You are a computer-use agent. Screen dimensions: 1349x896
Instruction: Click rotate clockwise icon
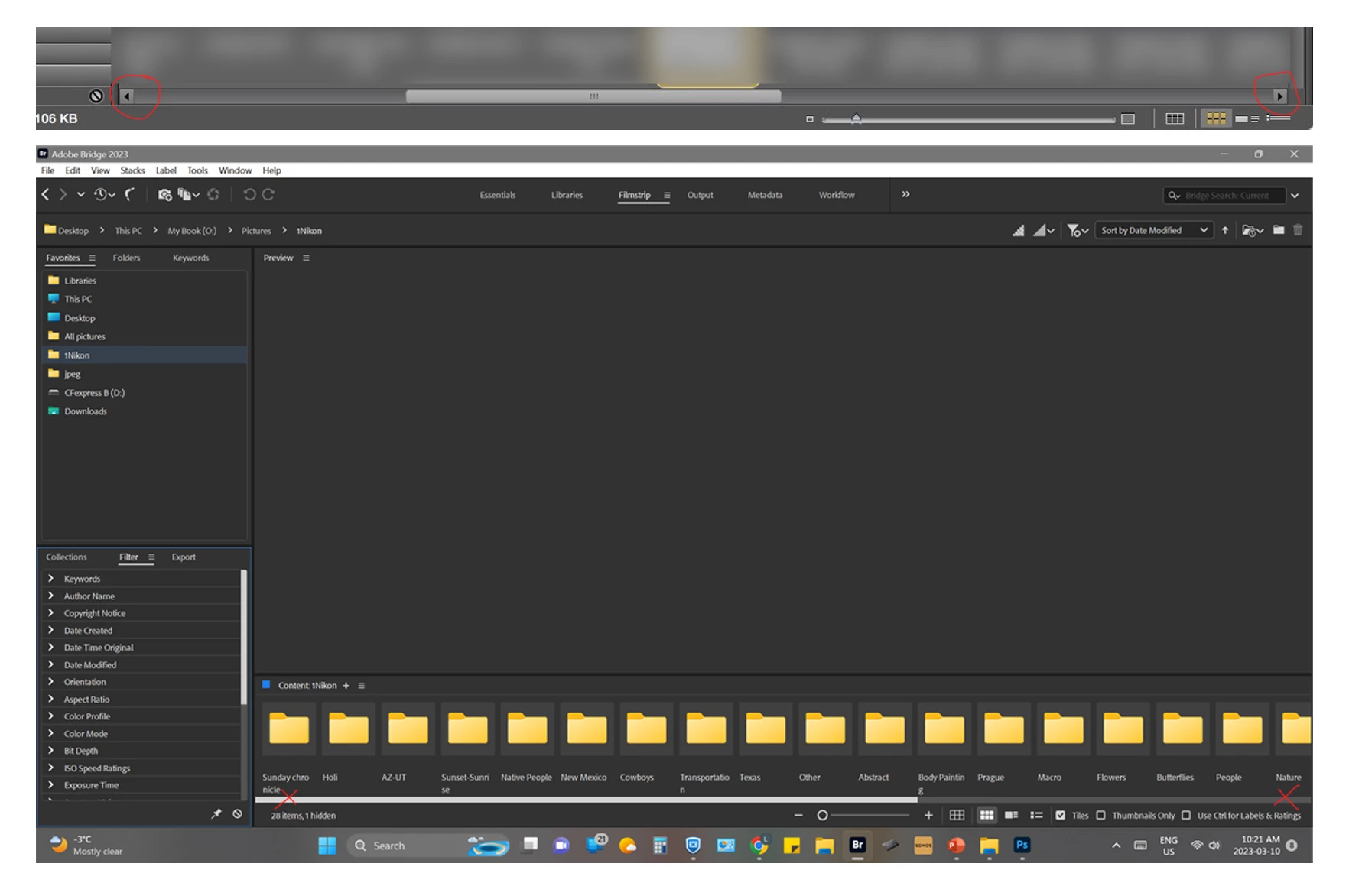(x=268, y=195)
